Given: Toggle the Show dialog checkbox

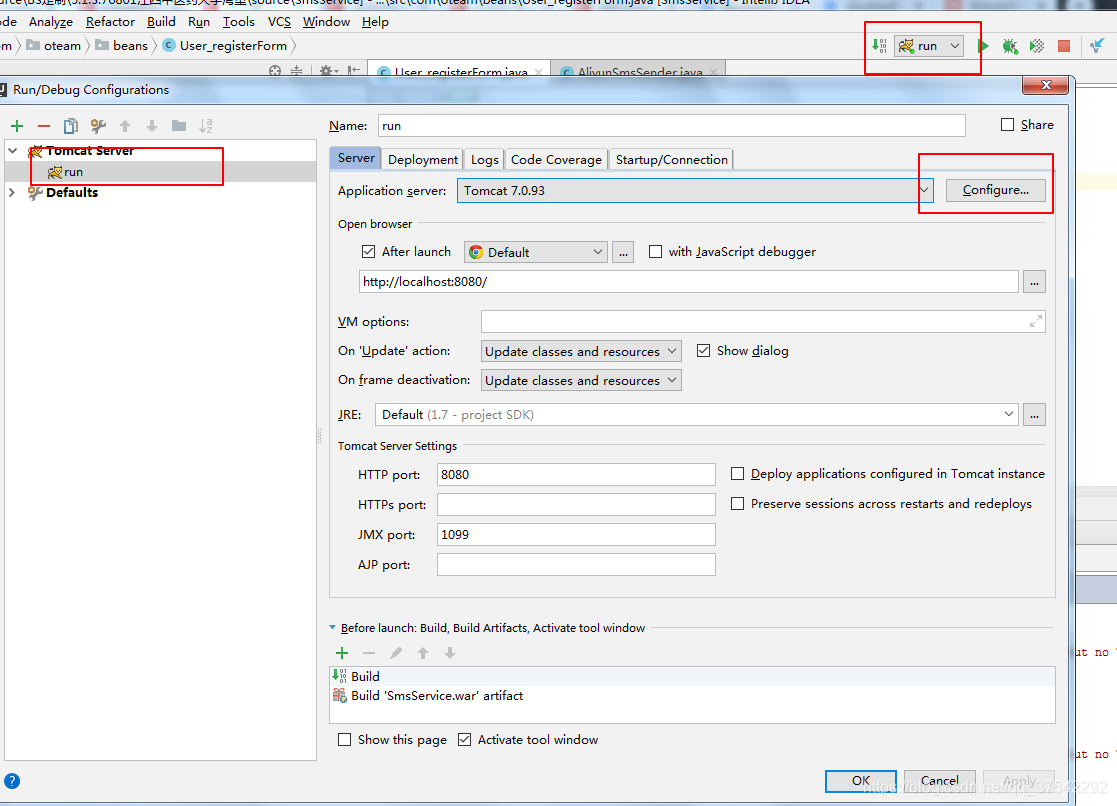Looking at the screenshot, I should tap(703, 351).
